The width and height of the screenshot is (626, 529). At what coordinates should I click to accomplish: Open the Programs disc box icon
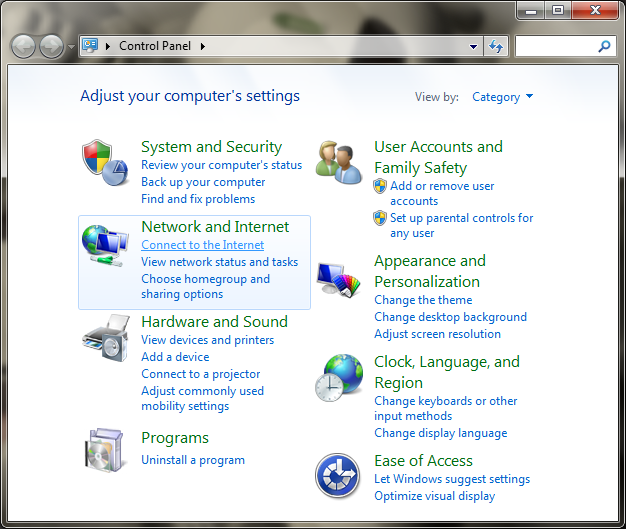[105, 449]
